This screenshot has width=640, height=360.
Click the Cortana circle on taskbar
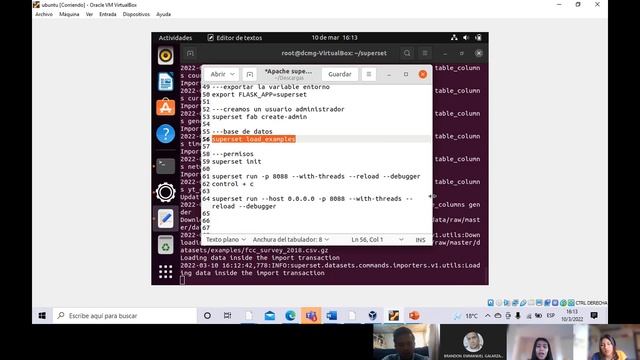(x=207, y=316)
